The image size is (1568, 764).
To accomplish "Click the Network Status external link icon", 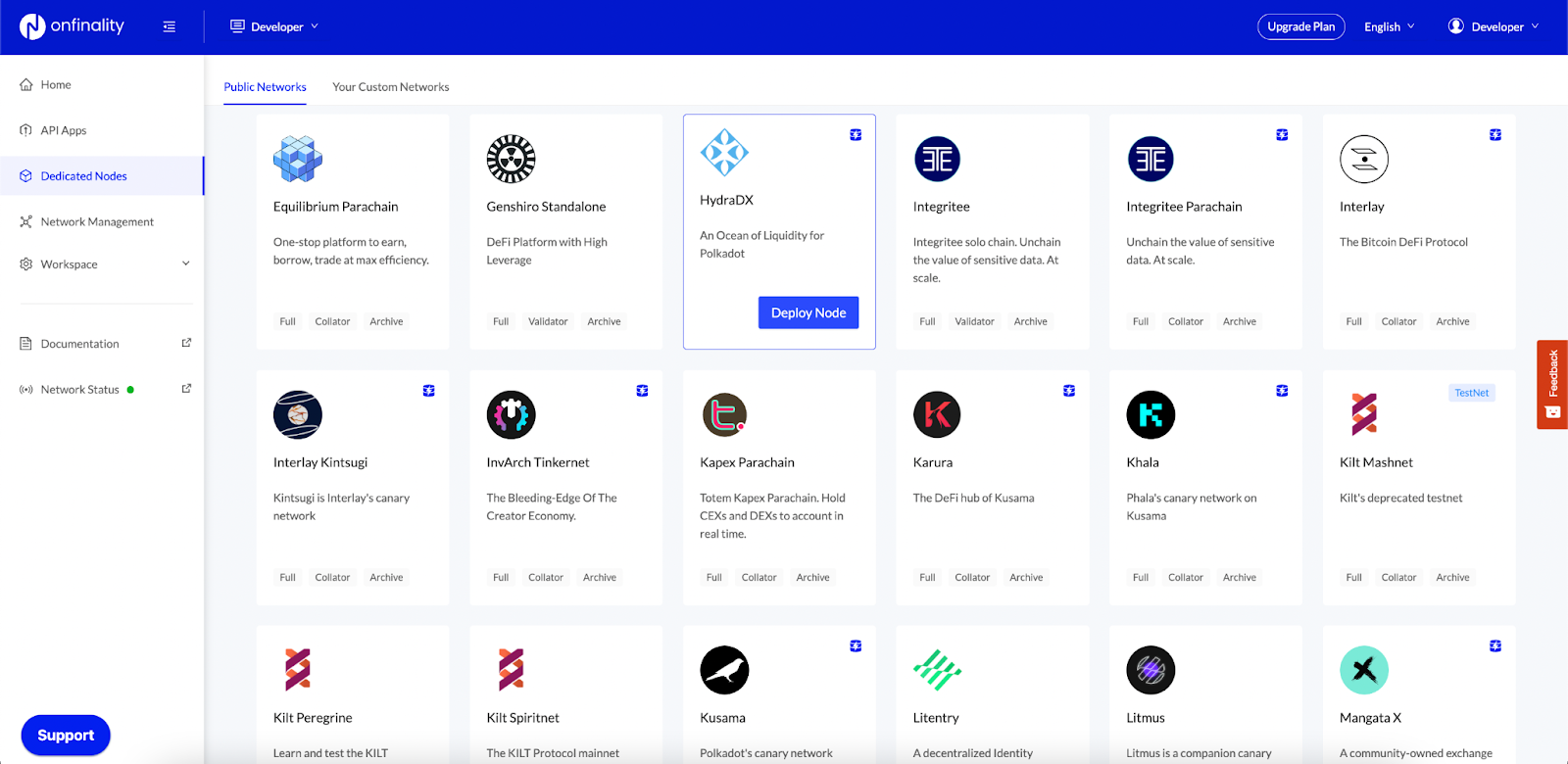I will [186, 389].
